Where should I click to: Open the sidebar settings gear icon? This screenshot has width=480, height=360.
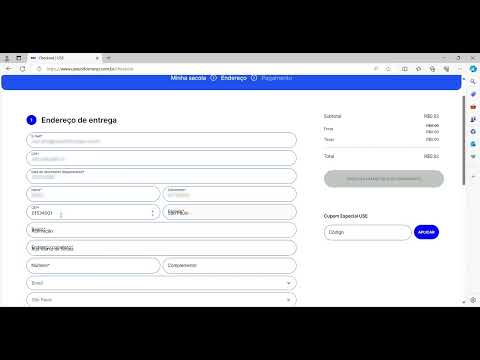pyautogui.click(x=473, y=300)
